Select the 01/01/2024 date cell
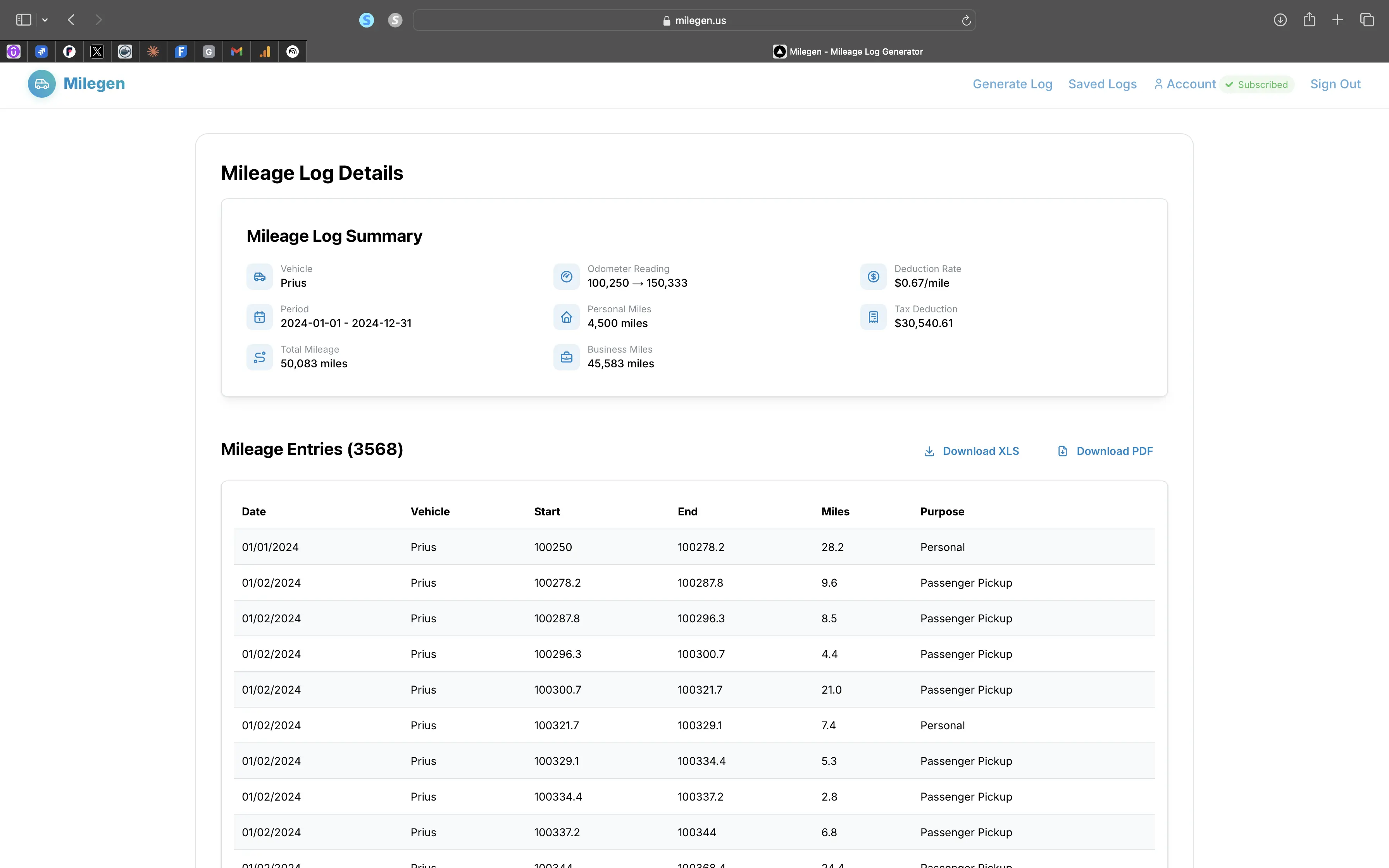Screen dimensions: 1389x868 pyautogui.click(x=270, y=547)
